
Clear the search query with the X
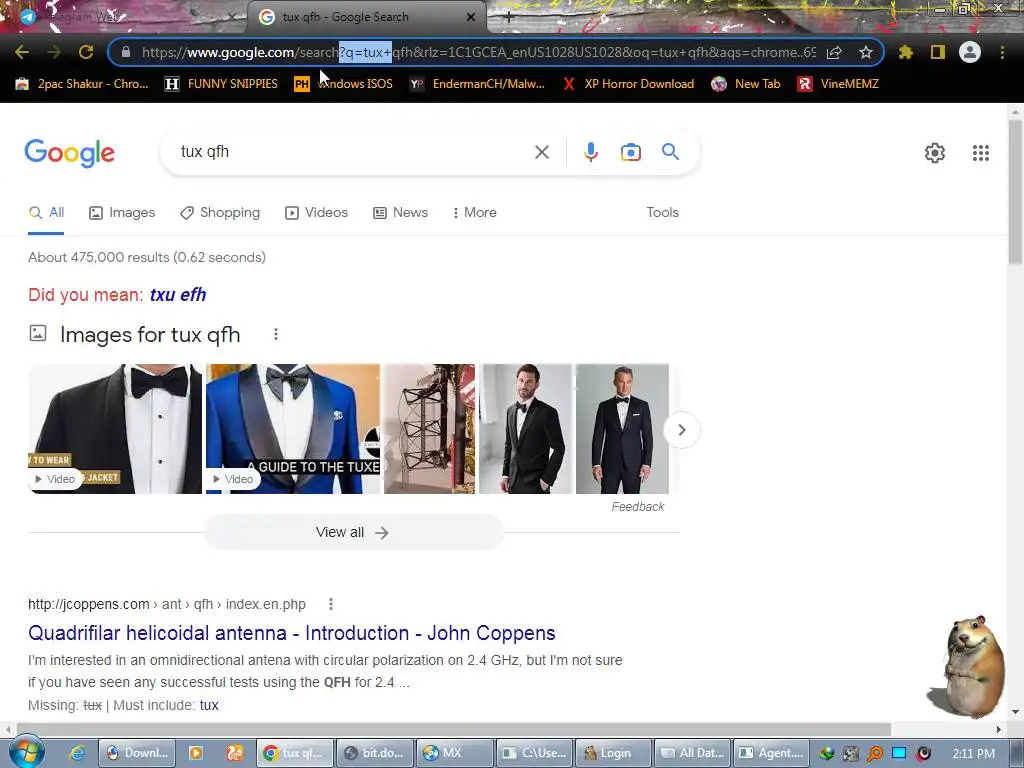point(541,152)
